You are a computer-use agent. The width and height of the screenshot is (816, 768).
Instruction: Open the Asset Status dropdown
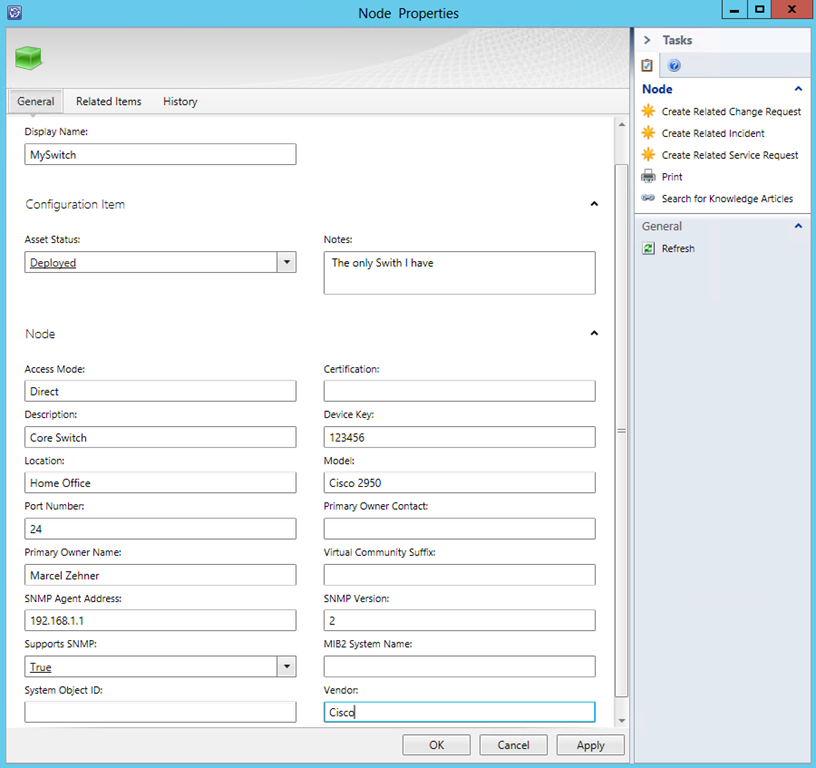pos(286,262)
